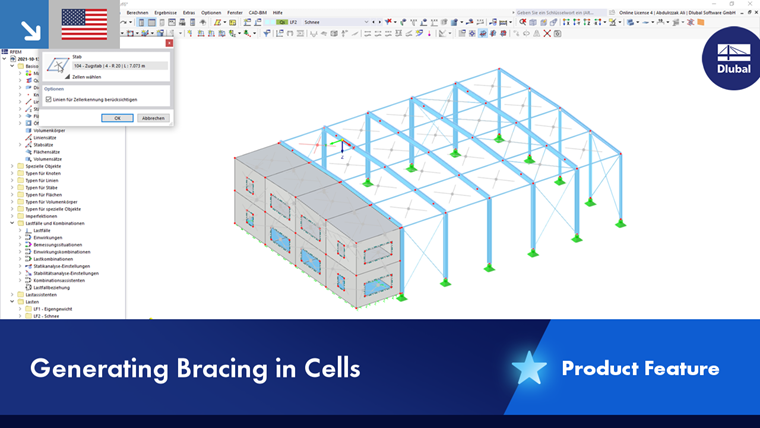Screen dimensions: 760x428
Task: Click the blue display layers icon in top toolbar
Action: click(x=631, y=22)
